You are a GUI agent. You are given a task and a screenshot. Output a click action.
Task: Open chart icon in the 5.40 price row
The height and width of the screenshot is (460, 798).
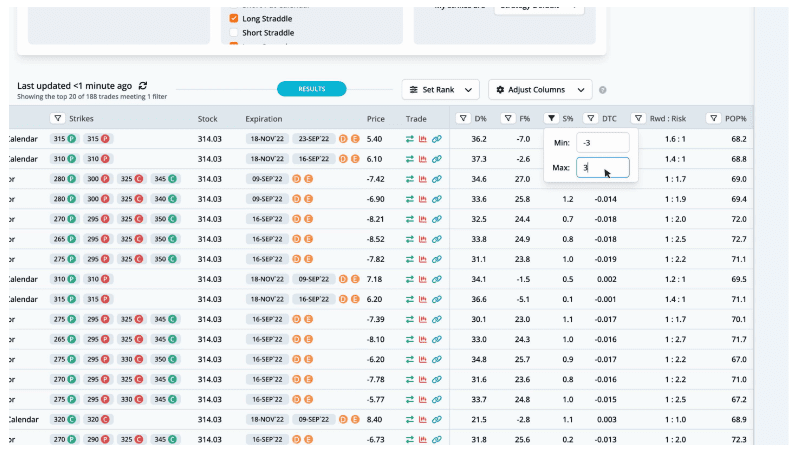[x=423, y=139]
